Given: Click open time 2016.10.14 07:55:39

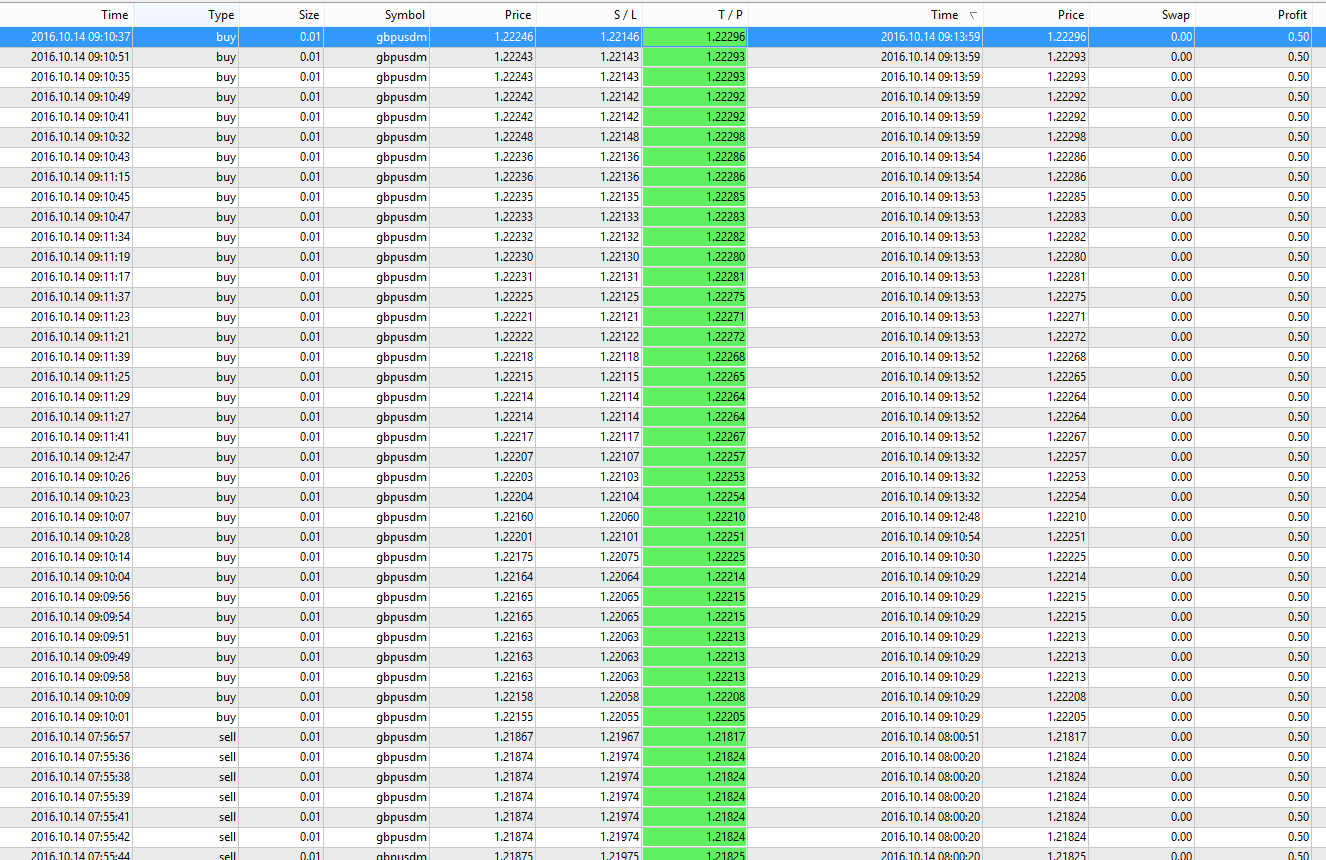Looking at the screenshot, I should tap(80, 797).
